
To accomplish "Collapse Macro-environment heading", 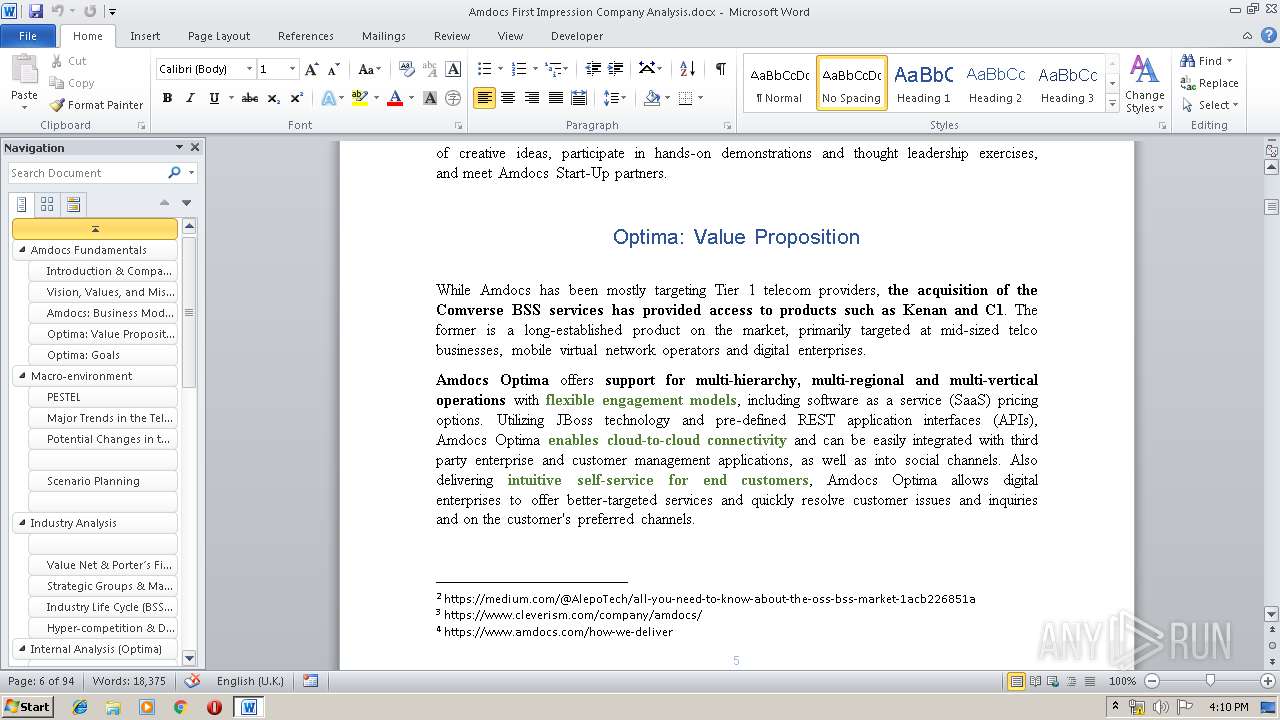I will coord(22,376).
